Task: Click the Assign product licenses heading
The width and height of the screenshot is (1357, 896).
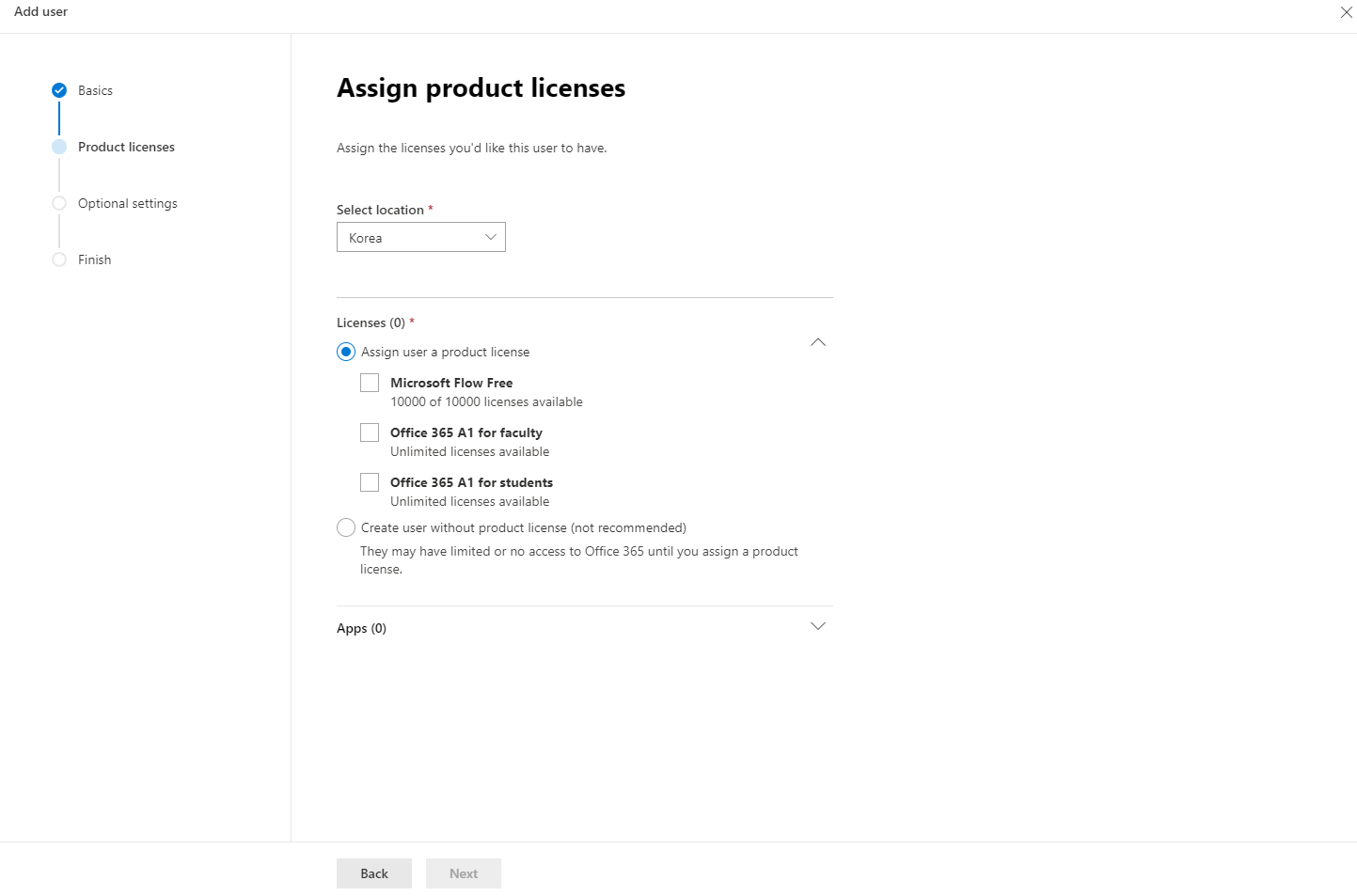Action: click(x=481, y=88)
